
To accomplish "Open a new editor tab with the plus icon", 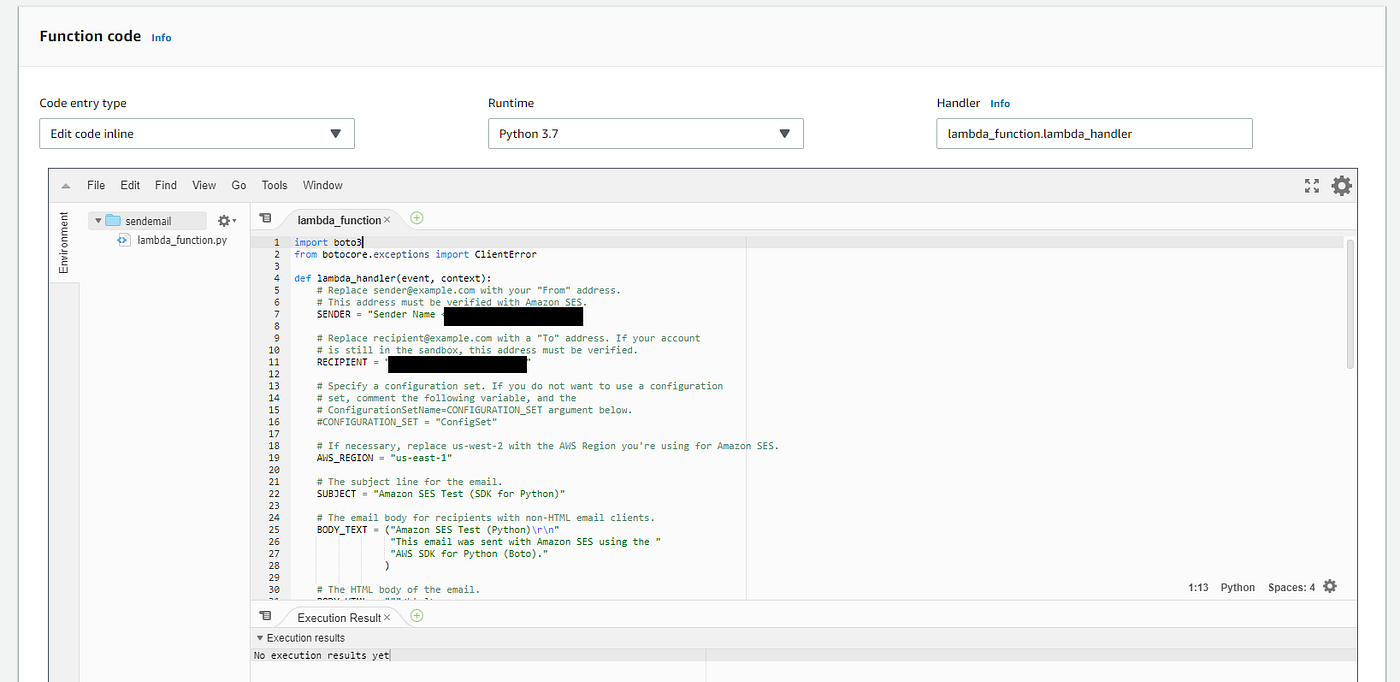I will click(x=416, y=217).
